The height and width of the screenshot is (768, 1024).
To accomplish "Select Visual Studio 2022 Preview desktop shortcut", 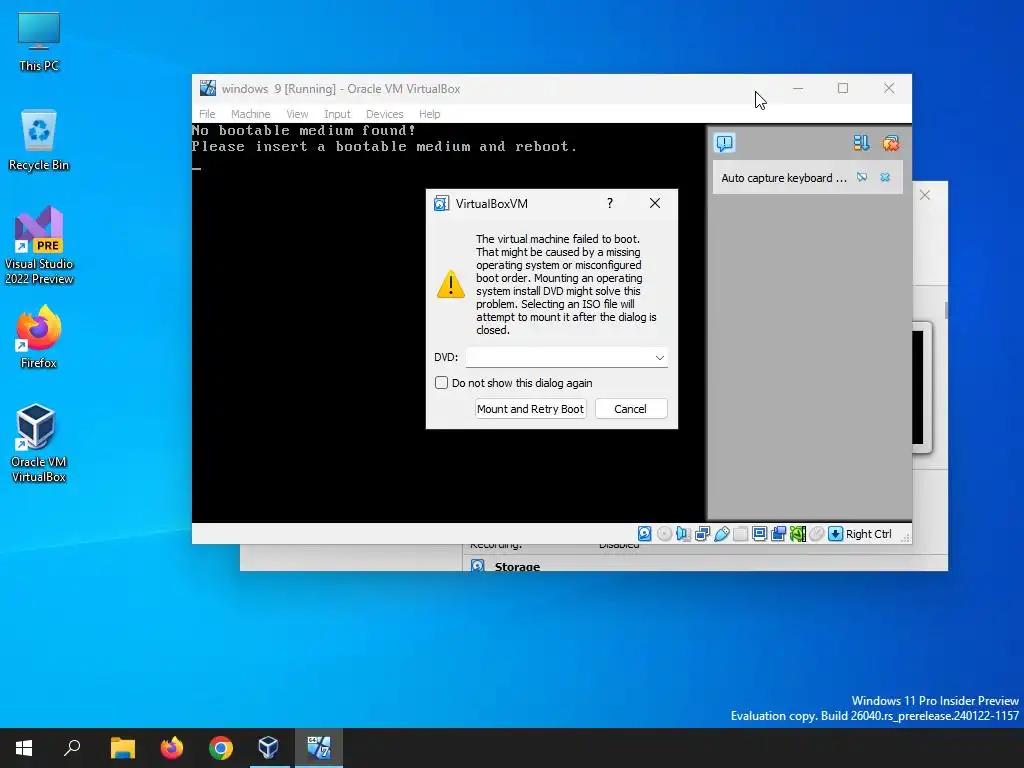I will pyautogui.click(x=39, y=246).
